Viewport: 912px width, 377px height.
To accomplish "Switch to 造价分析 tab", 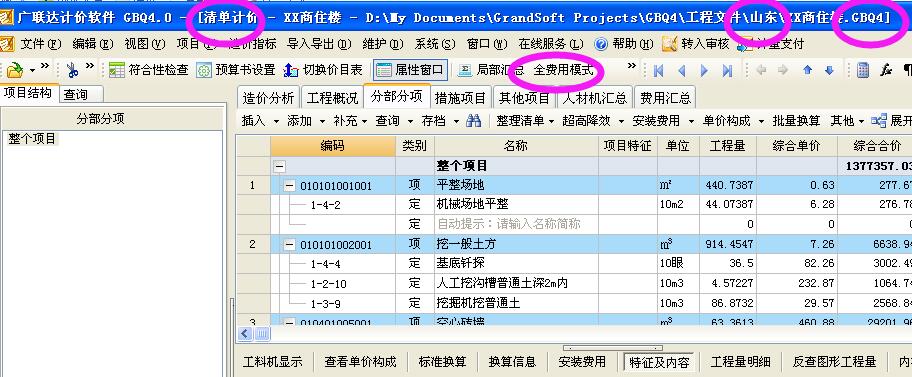I will (x=268, y=98).
